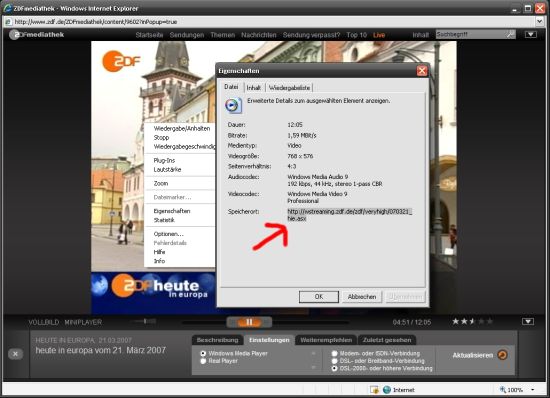Open the Zuletzt gesehen tab
Screen dimensions: 550x398
(387, 340)
